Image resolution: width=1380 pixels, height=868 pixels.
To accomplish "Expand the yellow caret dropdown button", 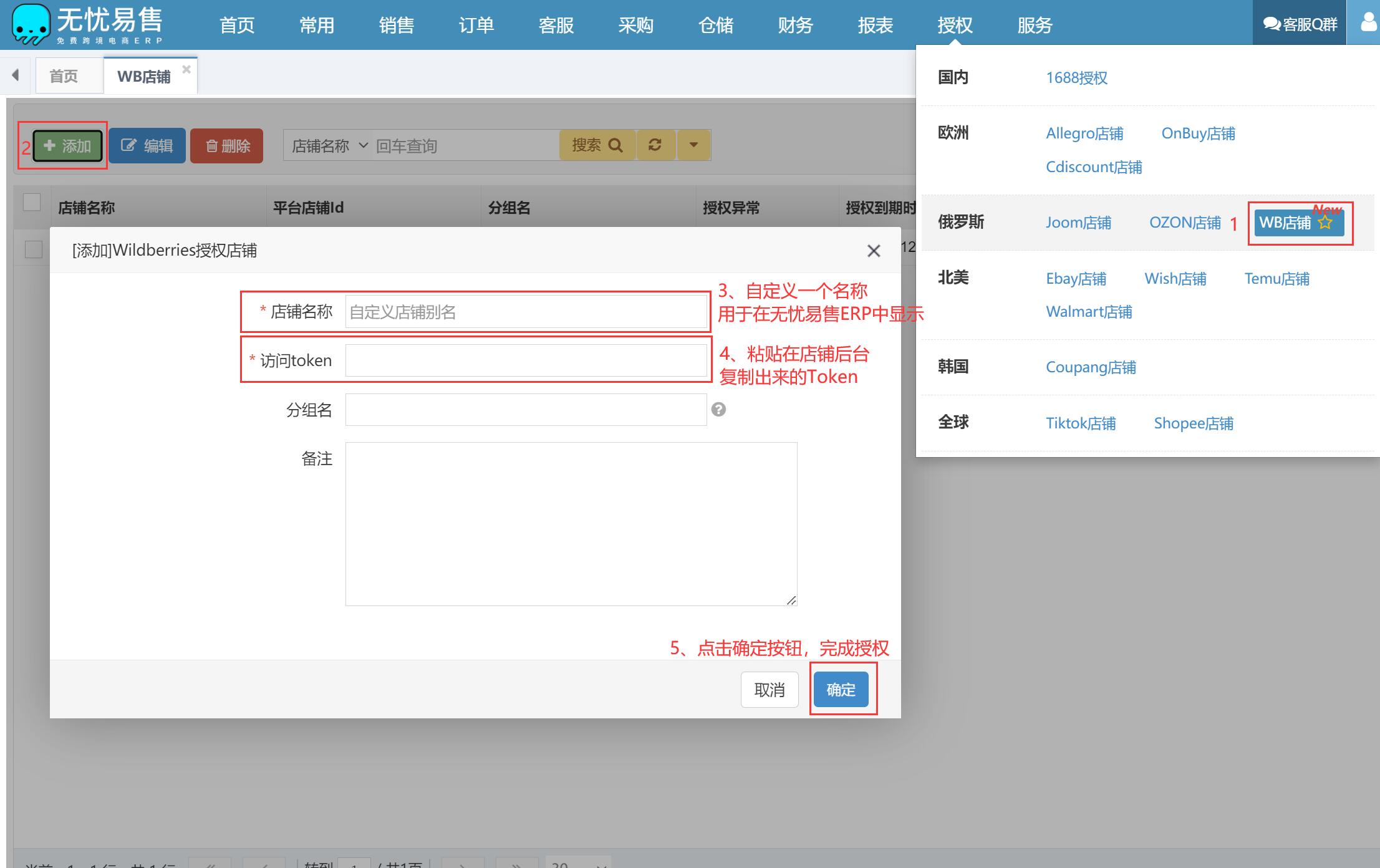I will click(693, 145).
